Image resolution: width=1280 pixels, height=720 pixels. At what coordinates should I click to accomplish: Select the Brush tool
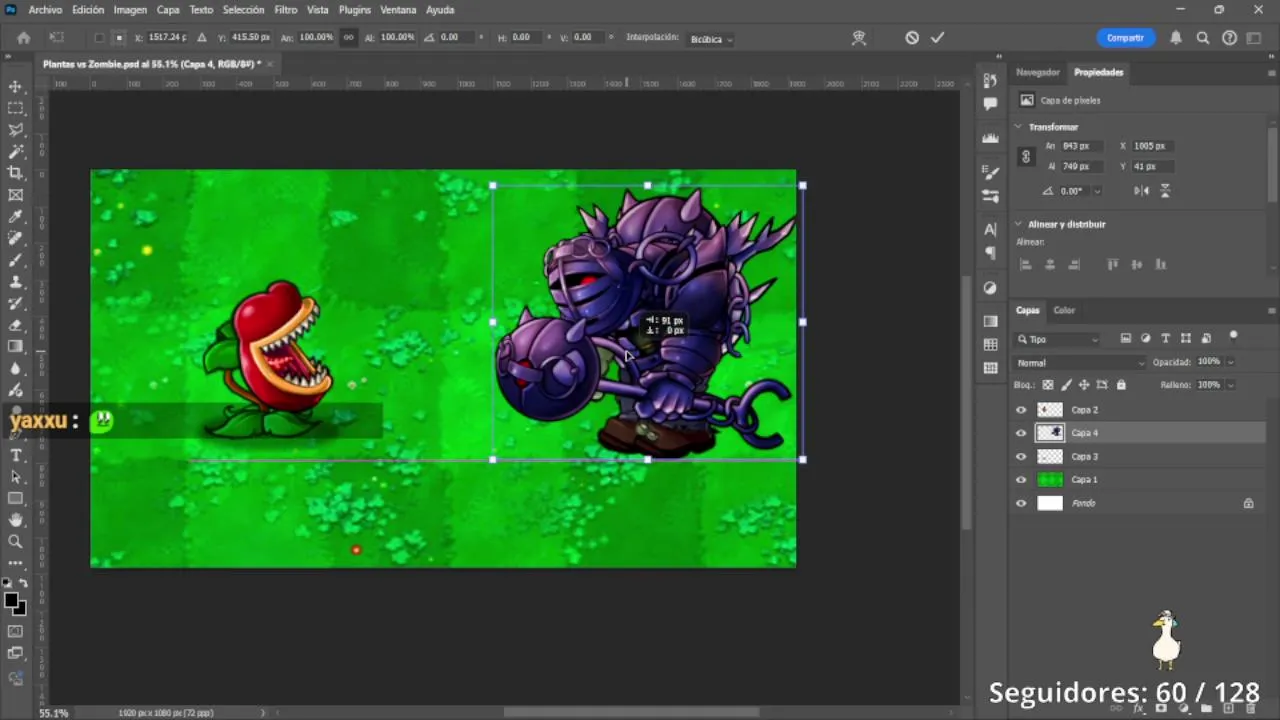pyautogui.click(x=15, y=260)
